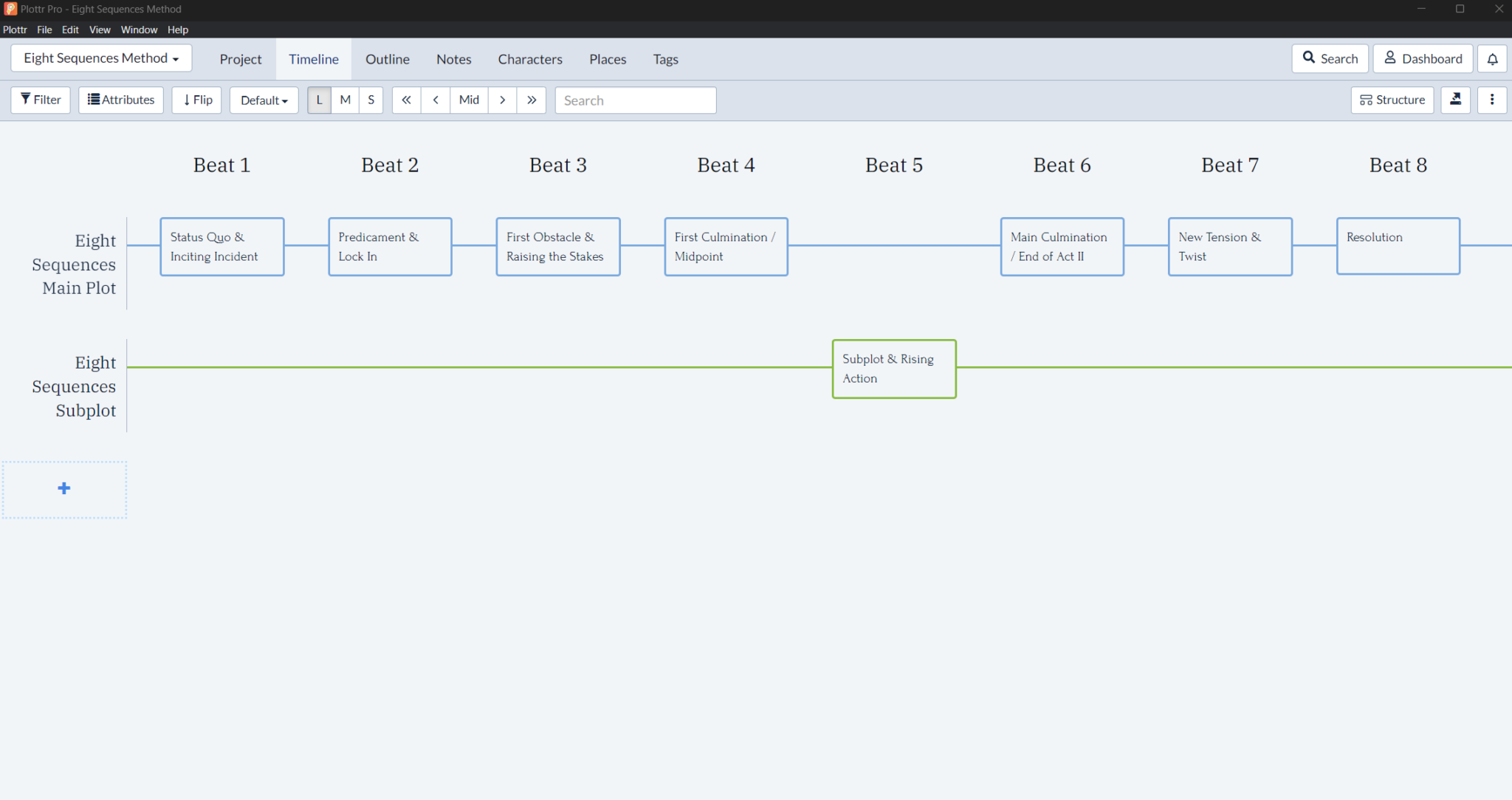This screenshot has height=800, width=1512.
Task: Open the Window menu
Action: pos(139,30)
